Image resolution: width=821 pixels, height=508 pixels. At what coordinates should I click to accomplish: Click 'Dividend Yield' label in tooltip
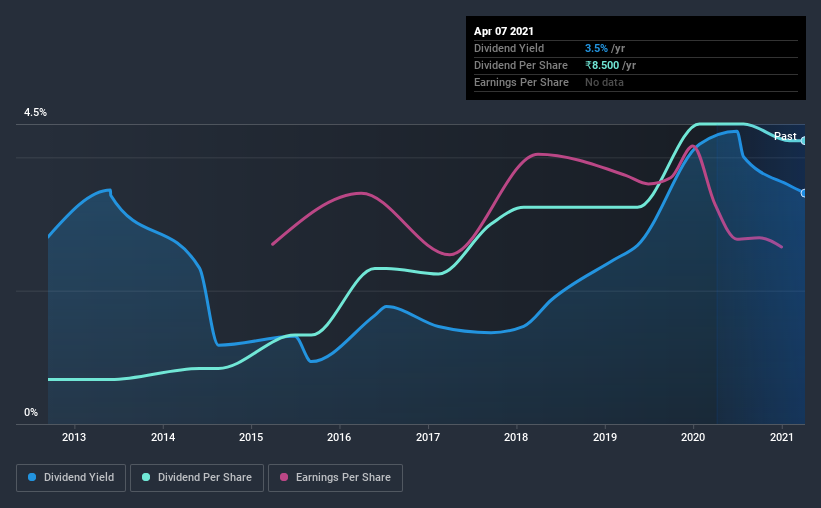509,48
